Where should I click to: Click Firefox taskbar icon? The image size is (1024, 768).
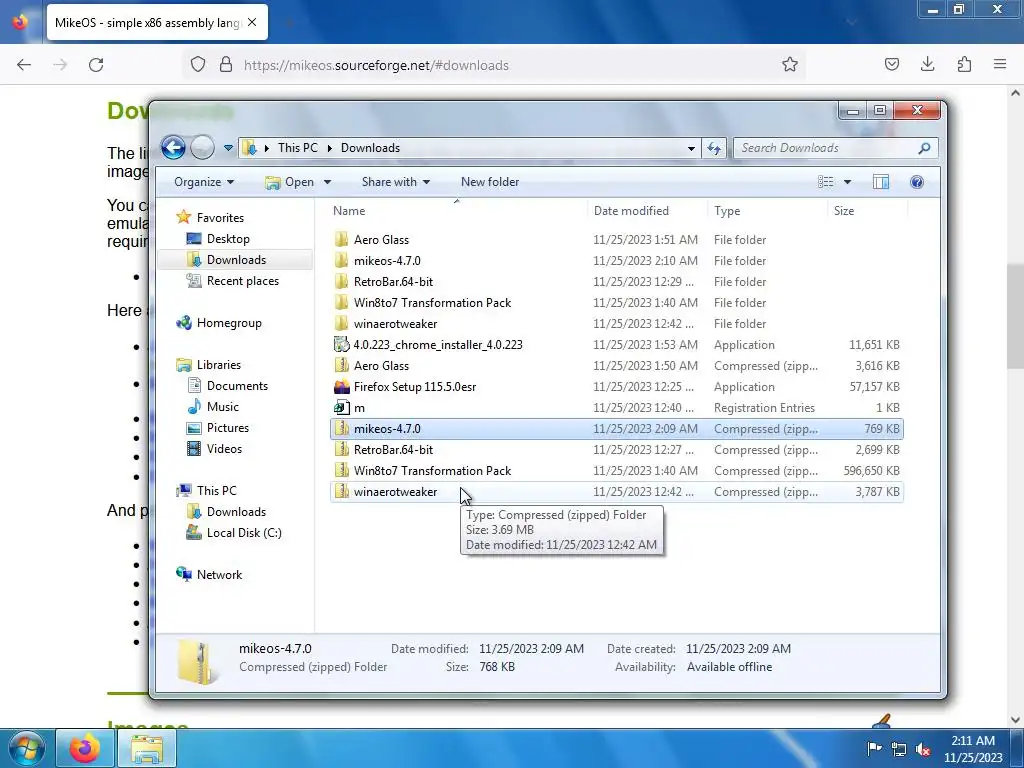point(85,748)
